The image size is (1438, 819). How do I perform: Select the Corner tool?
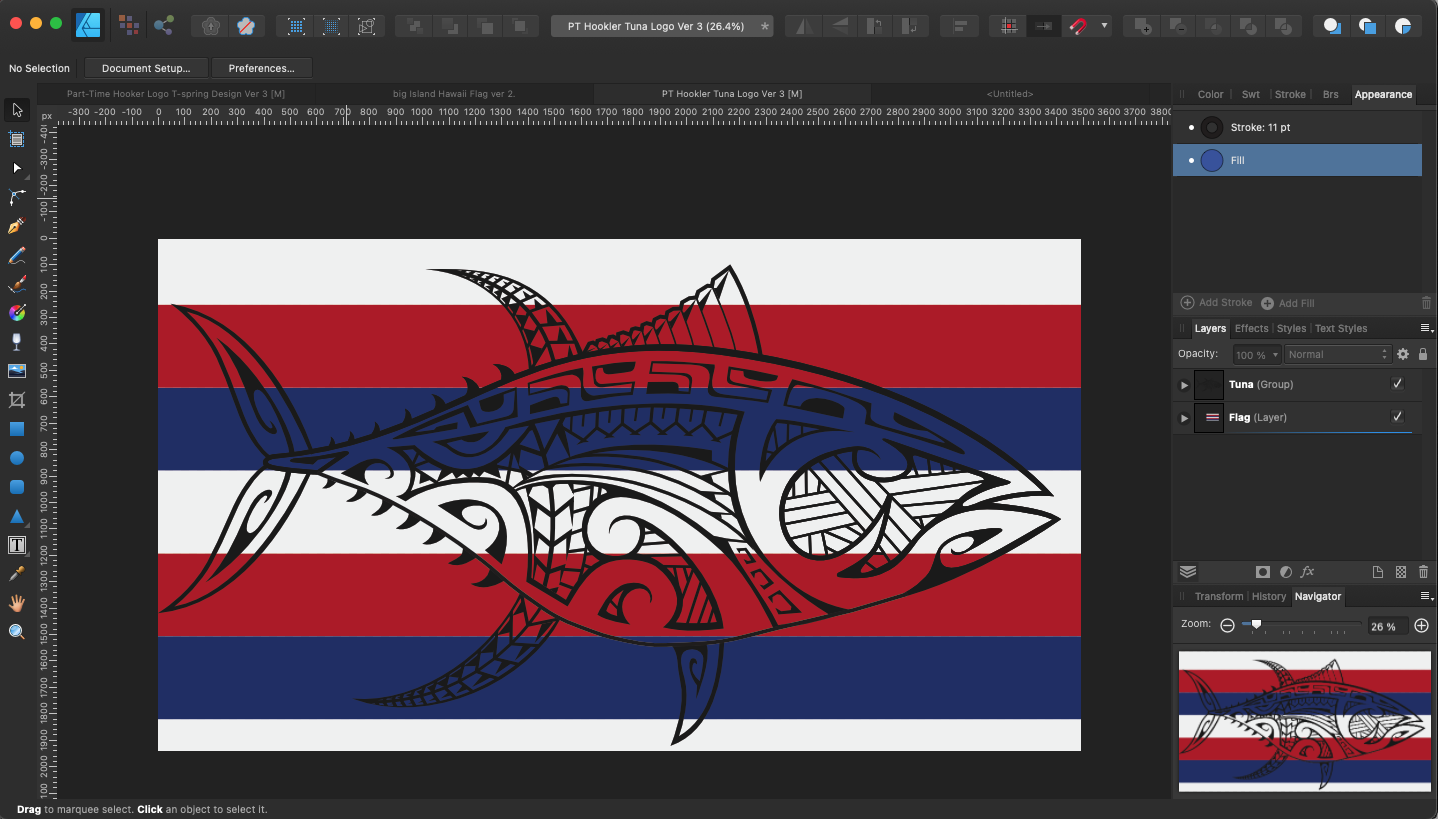tap(17, 197)
